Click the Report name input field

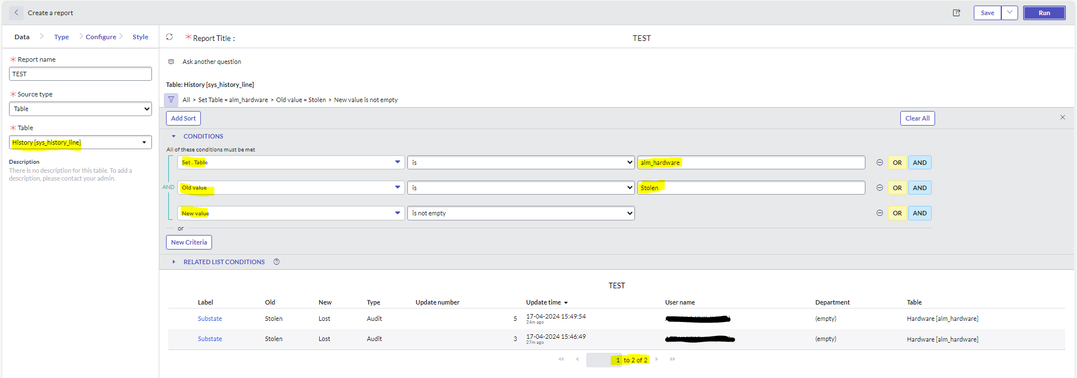click(80, 74)
